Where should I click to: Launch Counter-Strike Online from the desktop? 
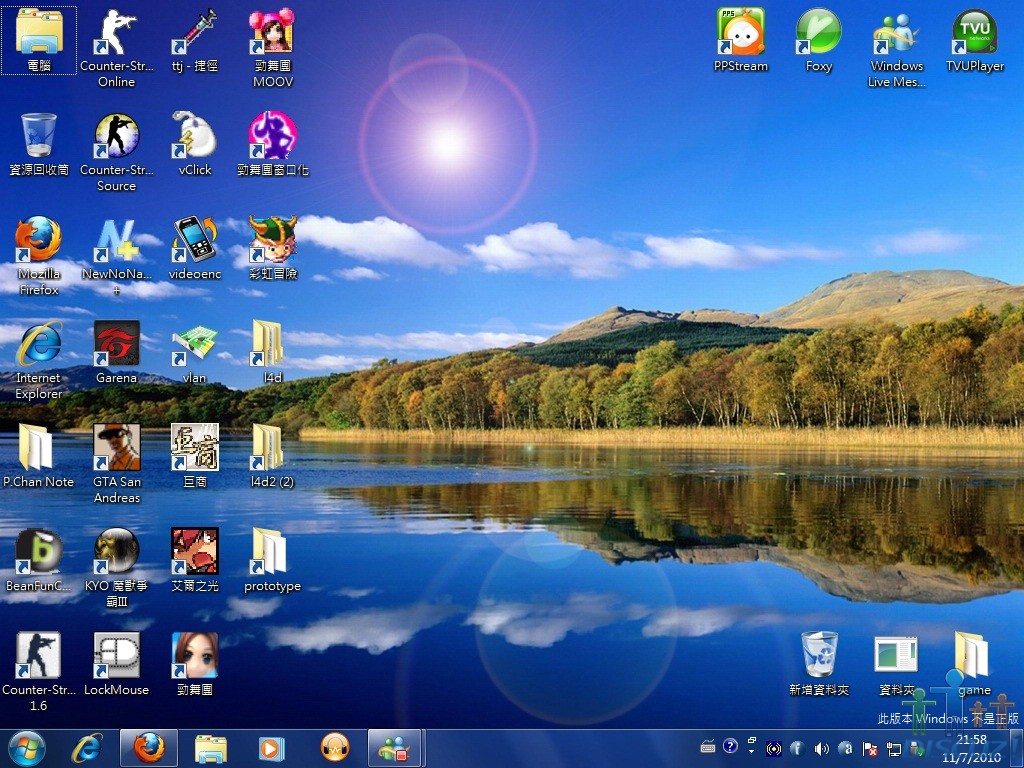click(116, 33)
